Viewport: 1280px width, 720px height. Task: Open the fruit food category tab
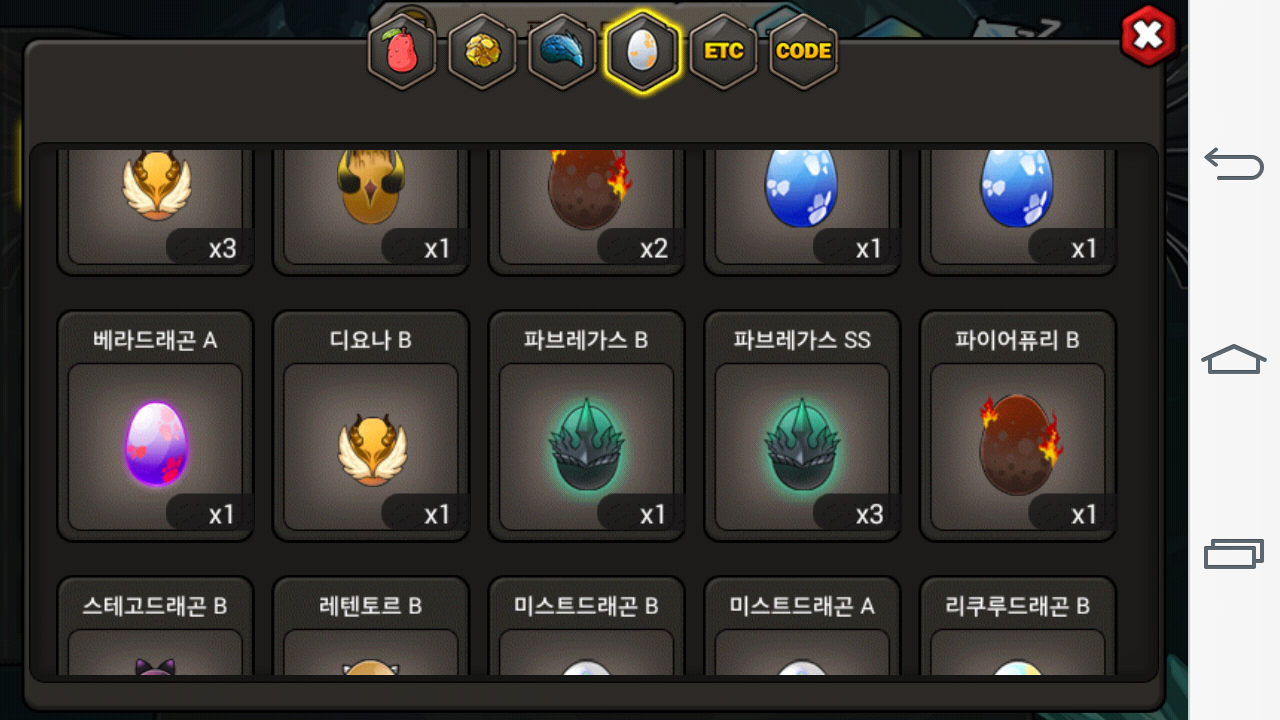point(402,53)
